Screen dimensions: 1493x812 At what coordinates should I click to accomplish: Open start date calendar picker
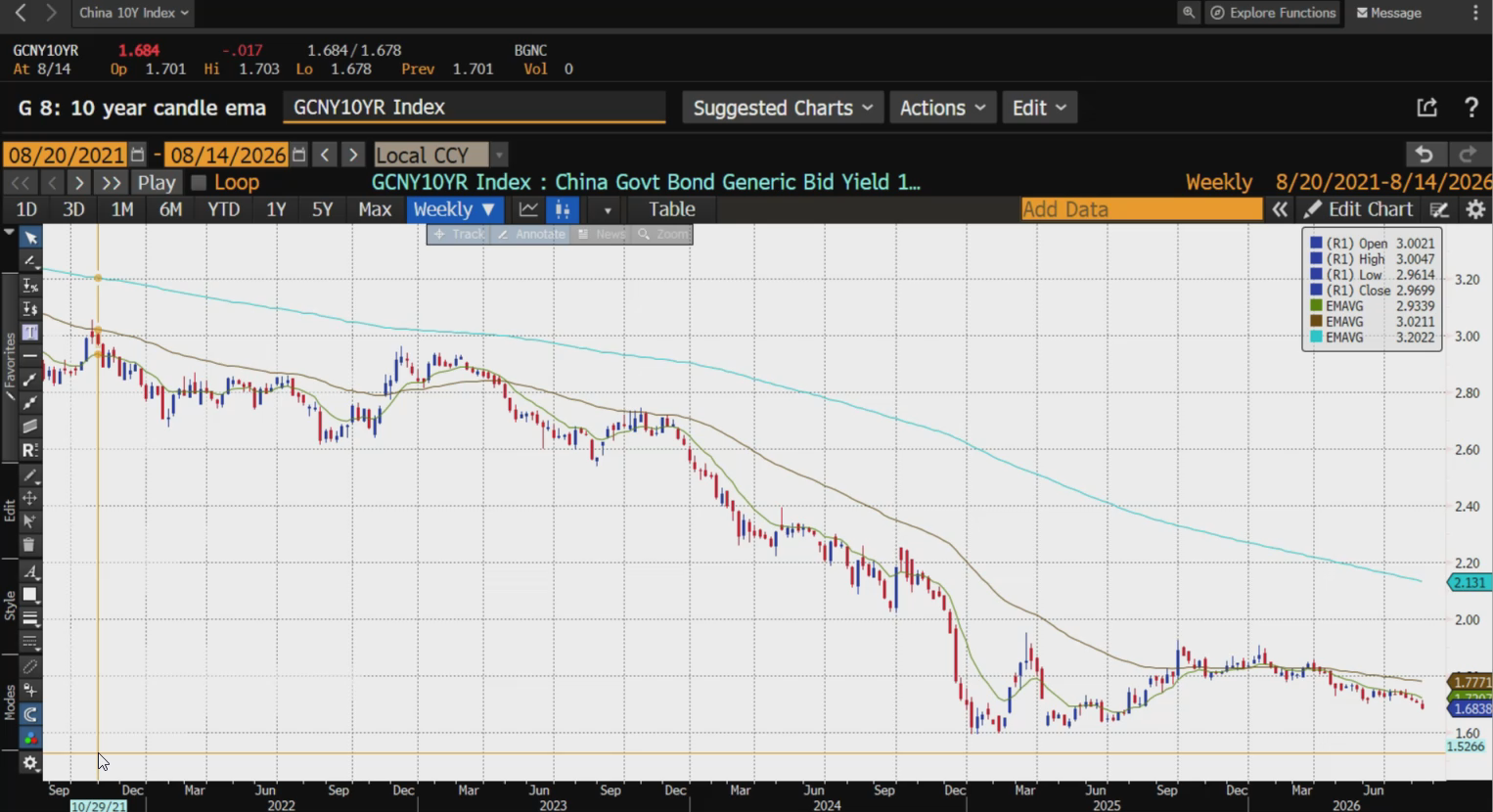138,155
